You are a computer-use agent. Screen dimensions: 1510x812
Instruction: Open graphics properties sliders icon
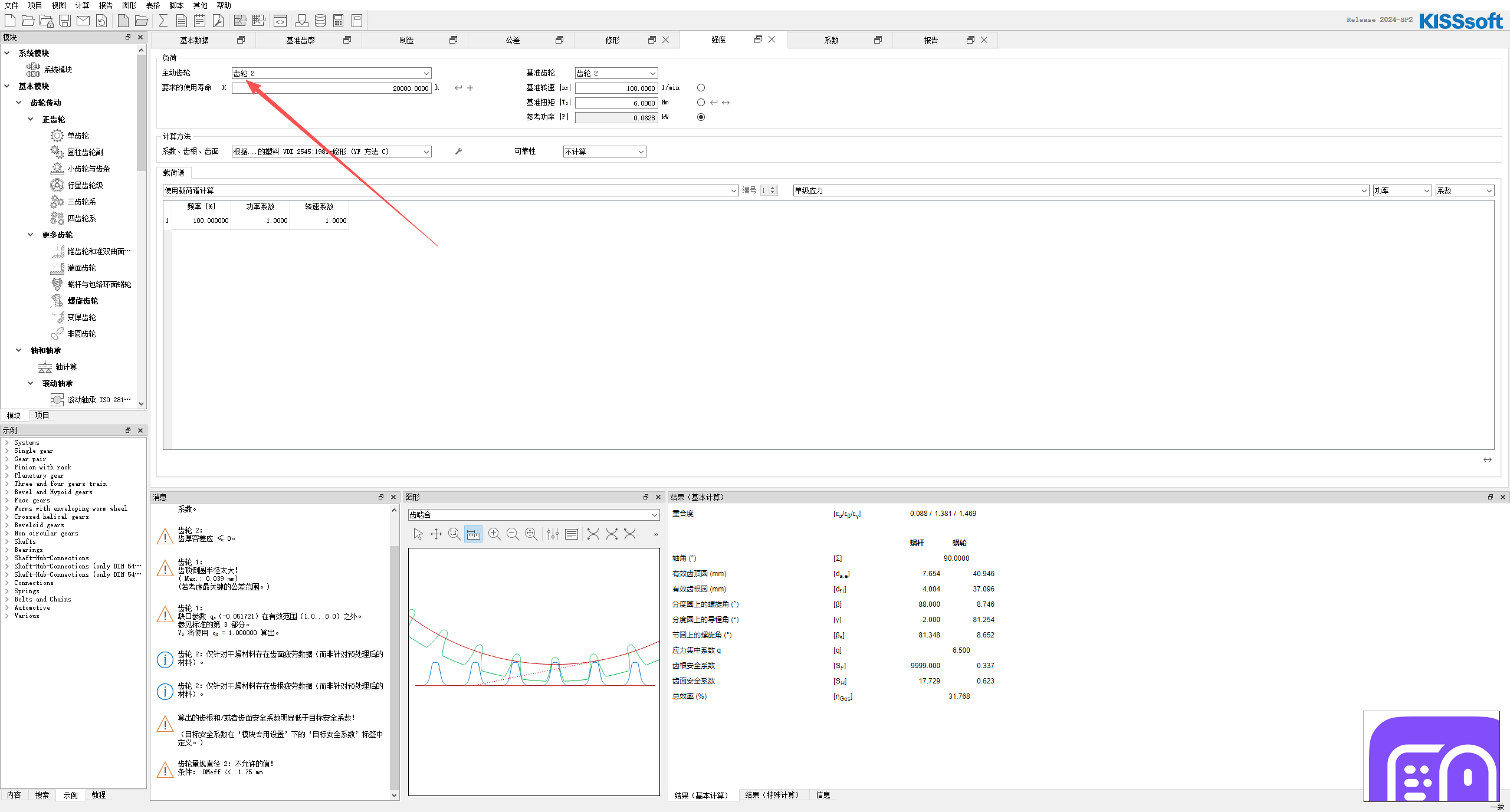553,534
